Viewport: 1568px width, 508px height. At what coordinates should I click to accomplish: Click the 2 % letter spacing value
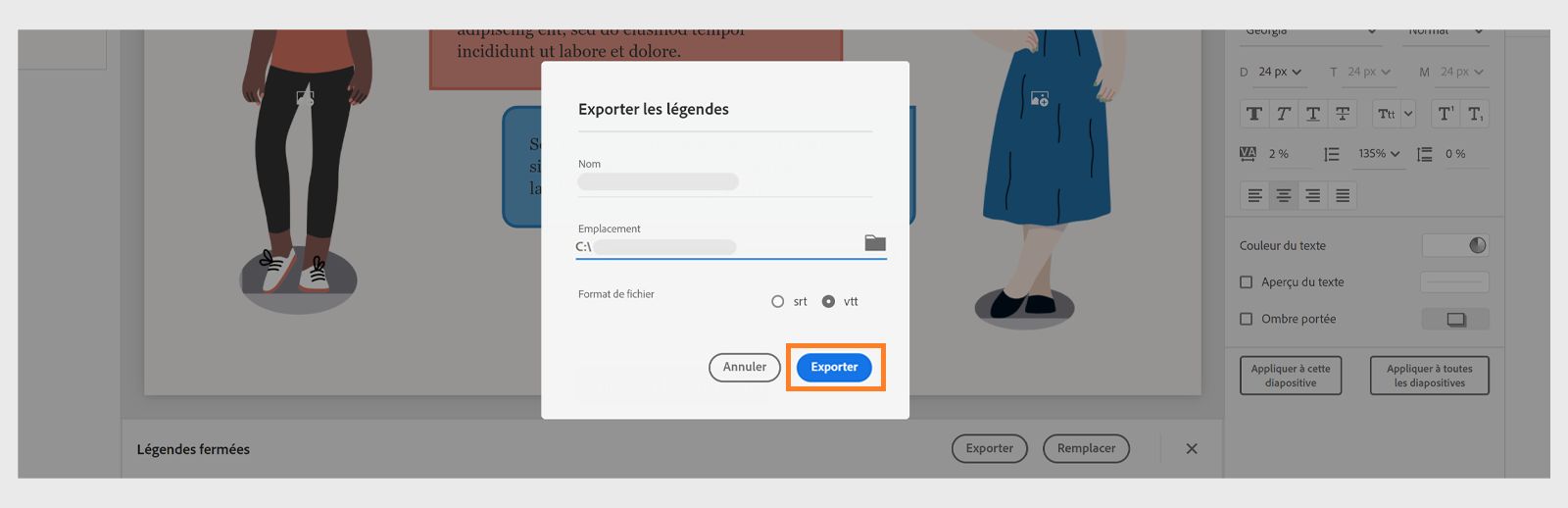click(x=1279, y=154)
